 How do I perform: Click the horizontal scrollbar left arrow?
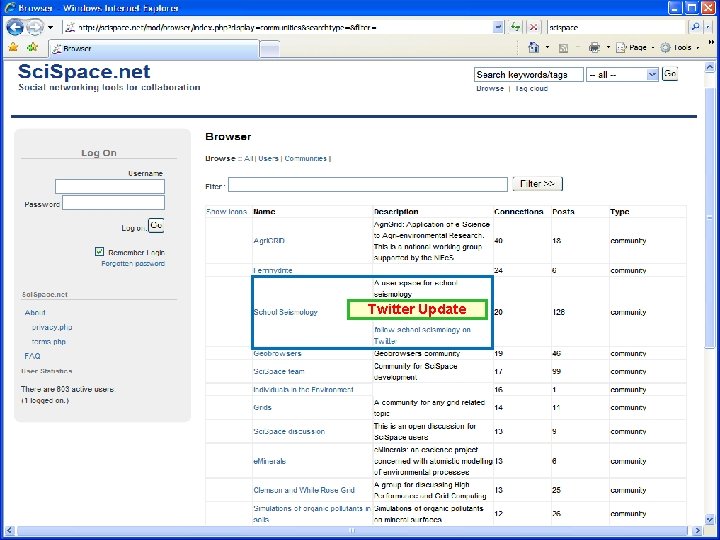point(9,530)
